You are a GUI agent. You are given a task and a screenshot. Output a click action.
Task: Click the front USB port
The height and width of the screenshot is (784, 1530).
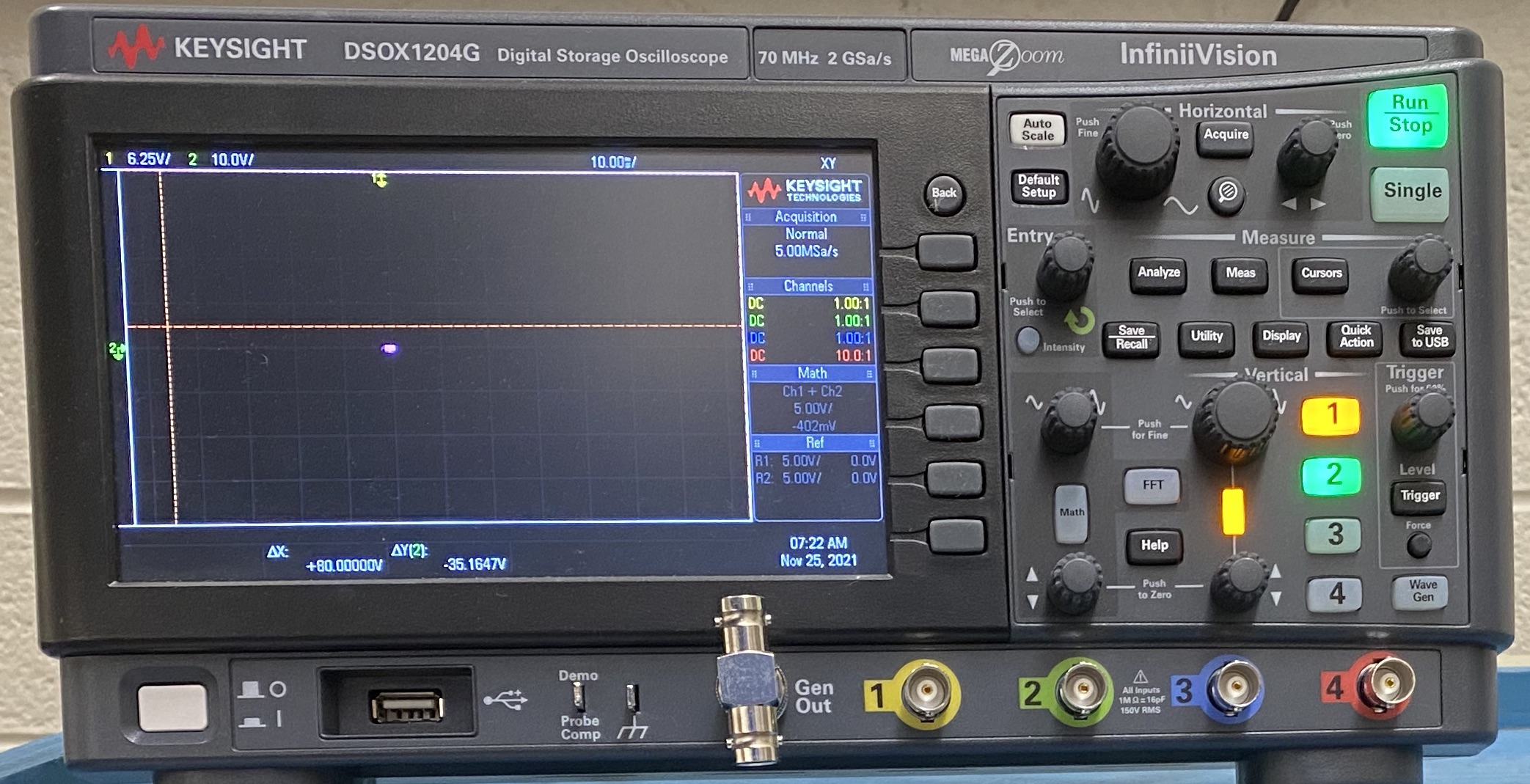407,707
